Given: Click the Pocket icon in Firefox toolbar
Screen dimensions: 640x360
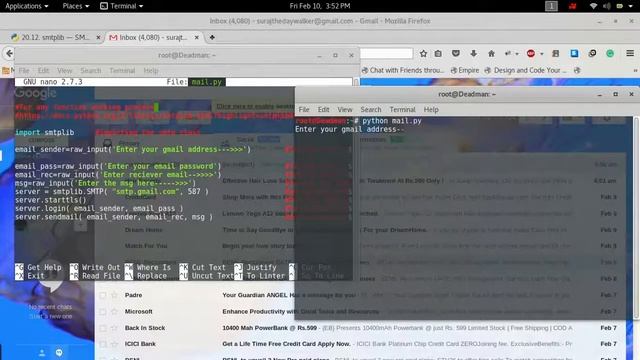Looking at the screenshot, I should click(x=456, y=53).
